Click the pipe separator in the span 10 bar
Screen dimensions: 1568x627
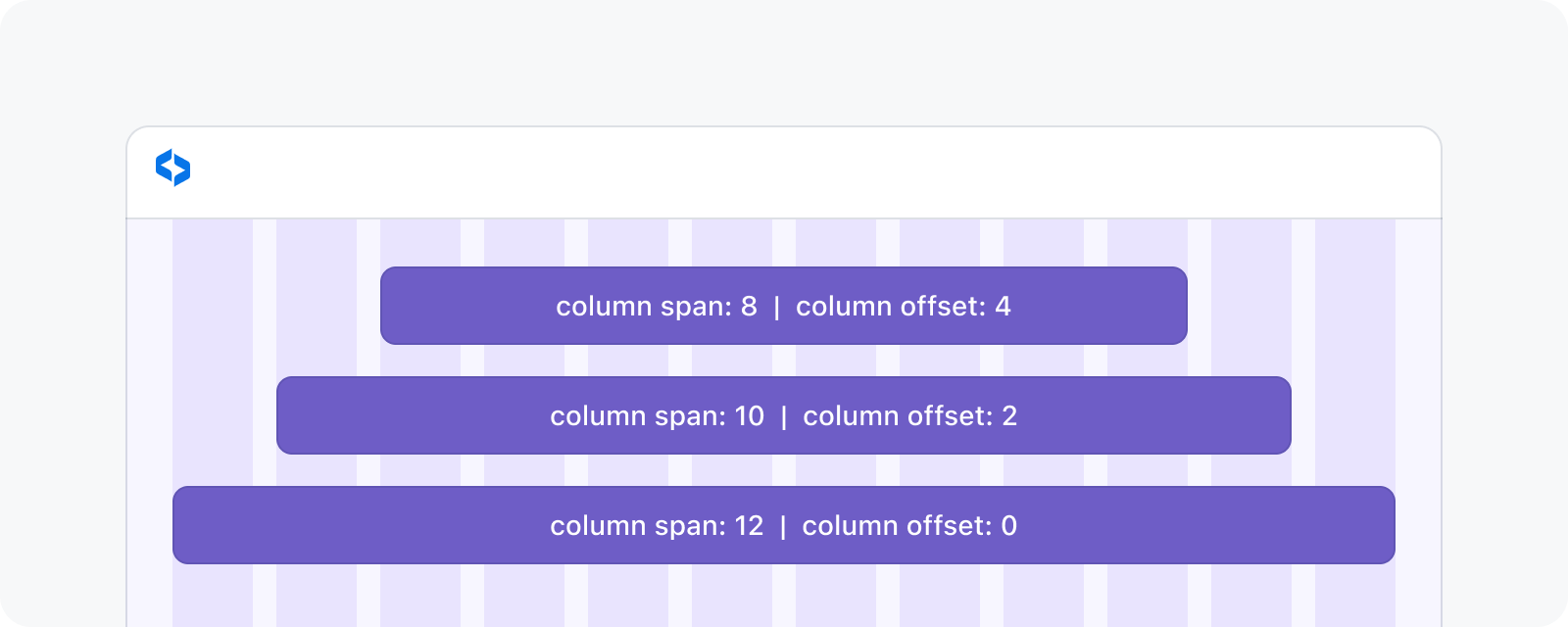point(784,416)
